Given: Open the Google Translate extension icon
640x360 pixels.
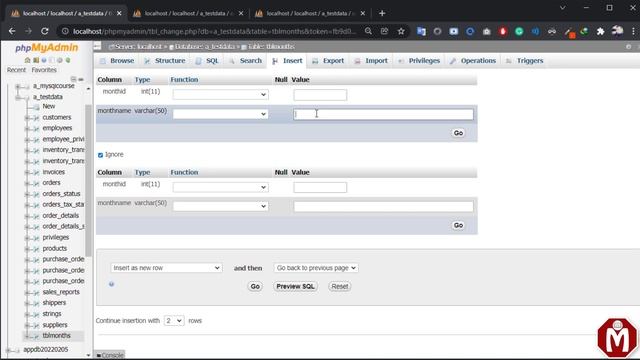Looking at the screenshot, I should click(421, 31).
